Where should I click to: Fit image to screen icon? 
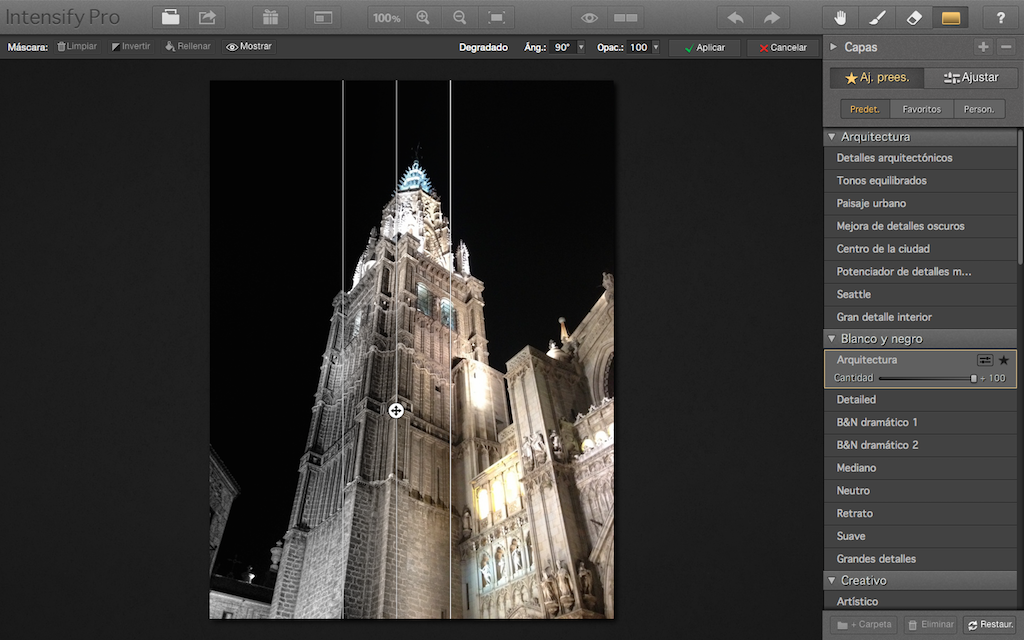tap(496, 18)
